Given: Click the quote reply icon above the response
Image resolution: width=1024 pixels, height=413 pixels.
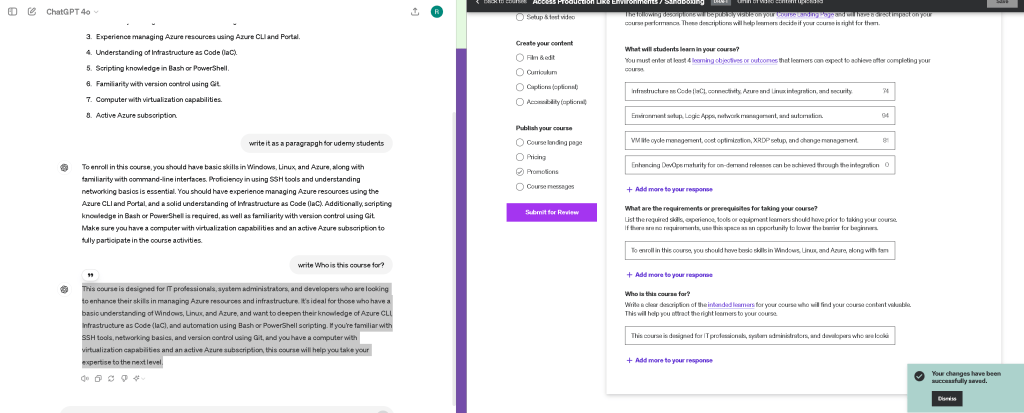Looking at the screenshot, I should click(90, 275).
